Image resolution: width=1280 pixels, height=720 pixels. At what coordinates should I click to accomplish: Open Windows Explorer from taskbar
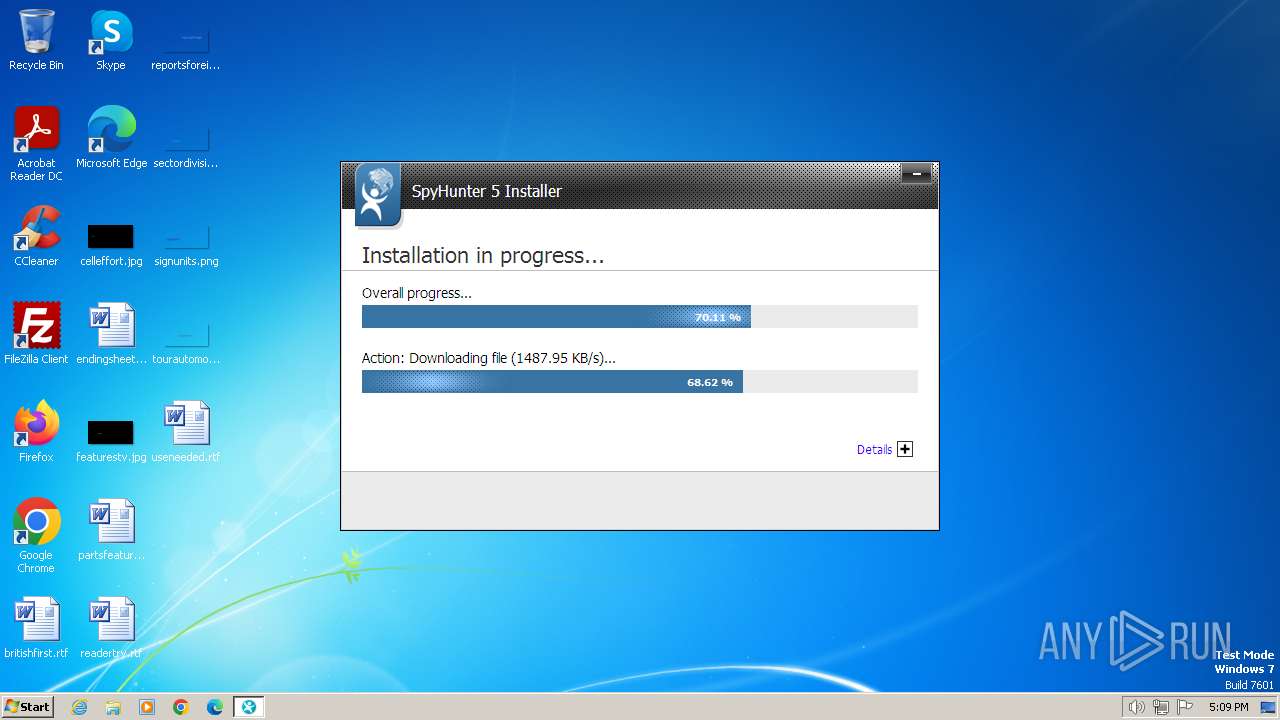(x=113, y=707)
